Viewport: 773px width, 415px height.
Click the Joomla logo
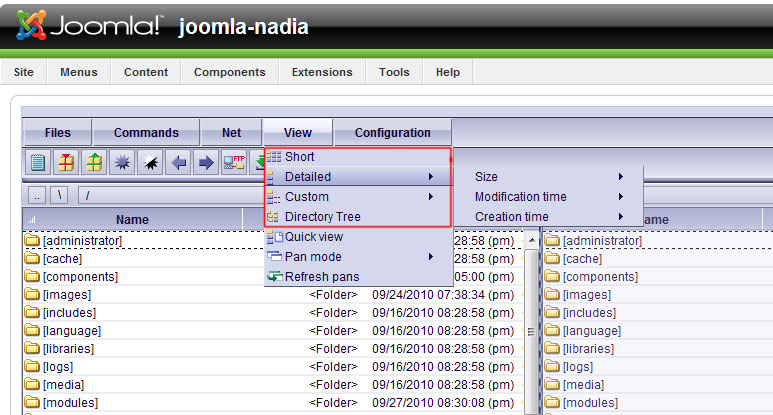coord(88,25)
